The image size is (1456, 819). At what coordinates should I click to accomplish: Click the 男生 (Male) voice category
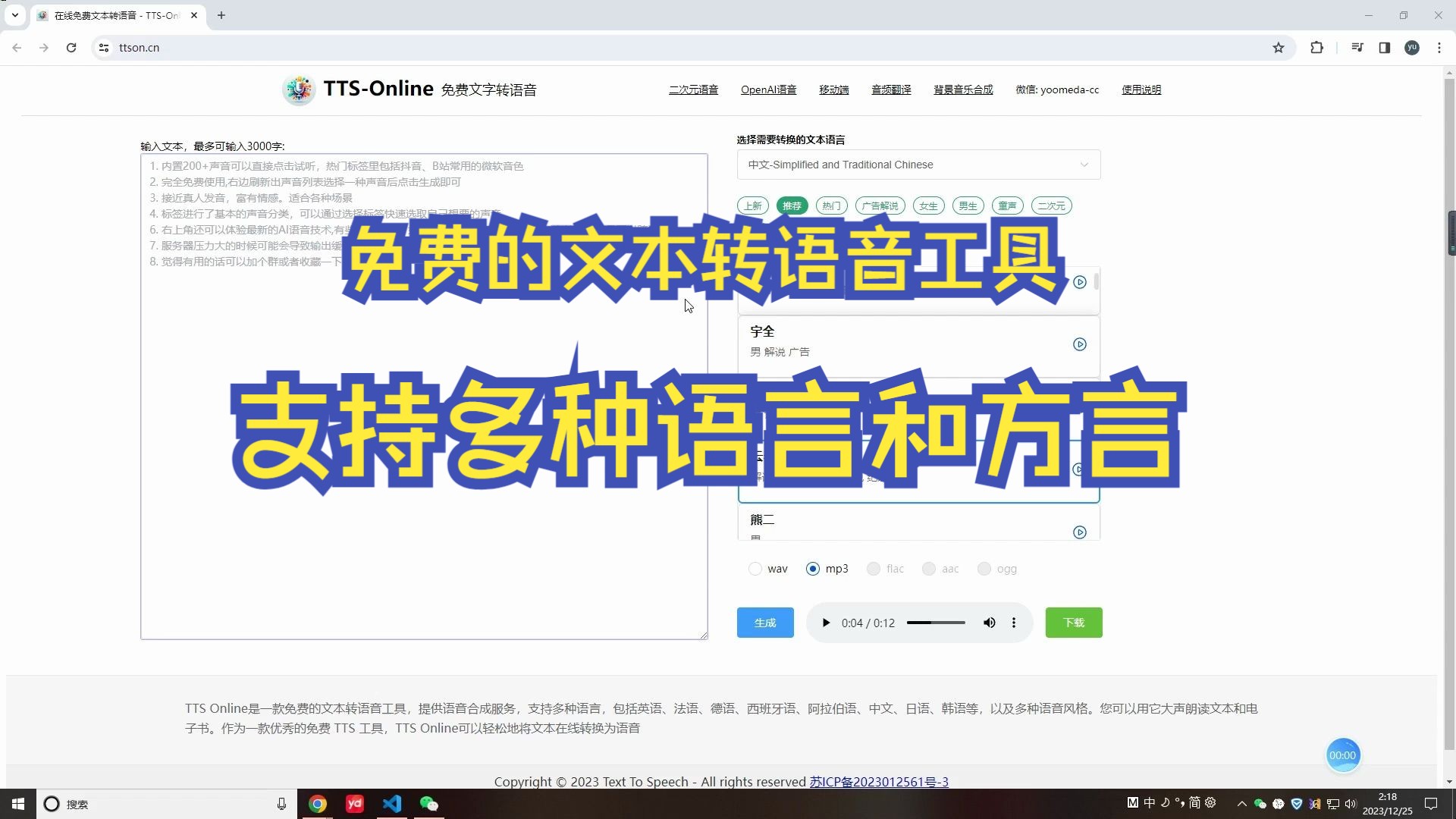pos(966,205)
